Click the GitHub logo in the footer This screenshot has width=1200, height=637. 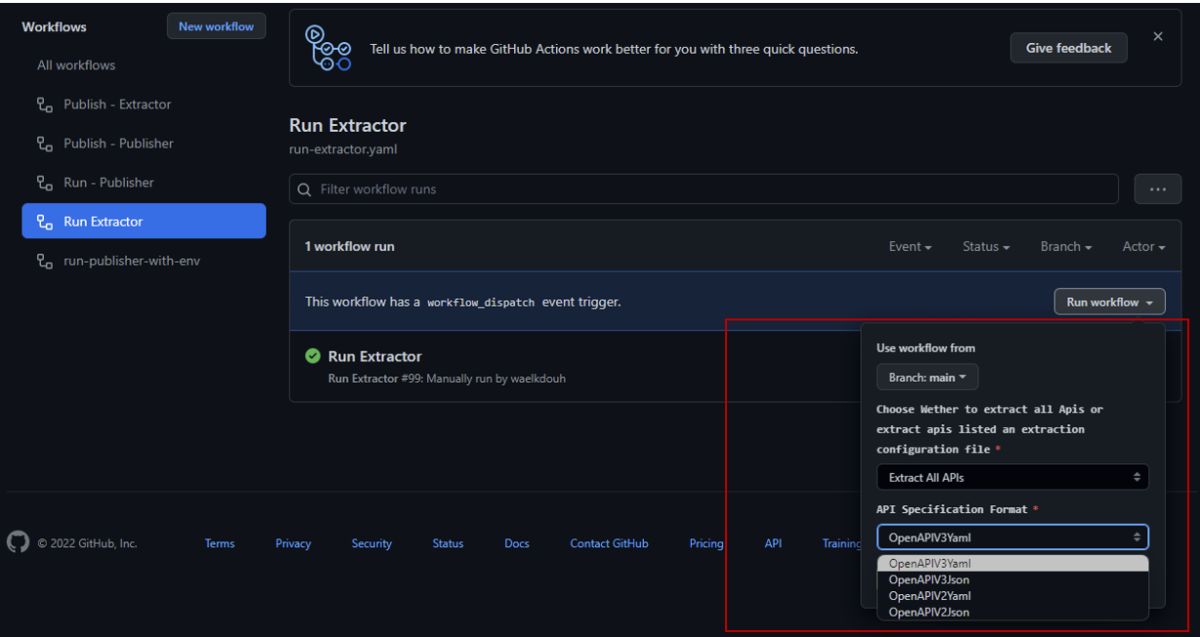pos(18,544)
